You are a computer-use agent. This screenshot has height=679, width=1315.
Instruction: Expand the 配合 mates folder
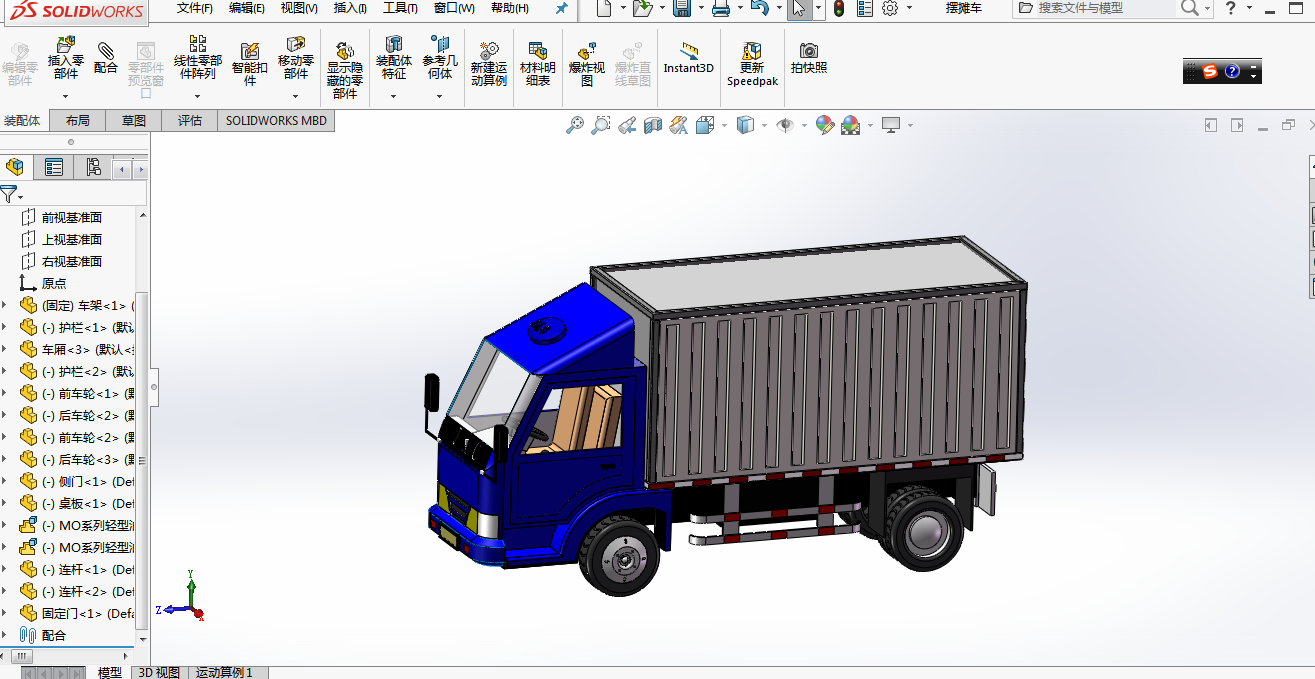coord(5,635)
